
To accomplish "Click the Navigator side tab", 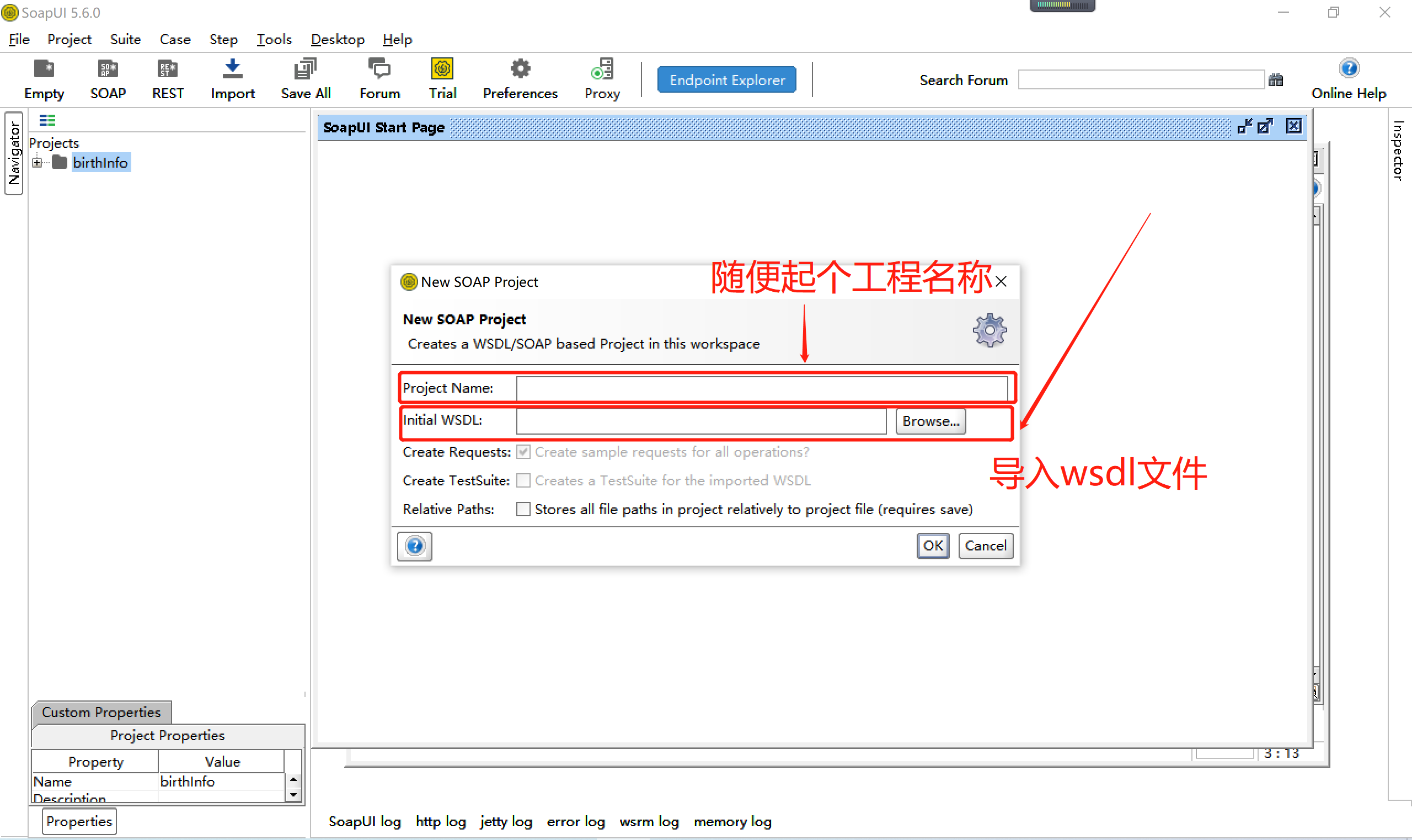I will 14,153.
